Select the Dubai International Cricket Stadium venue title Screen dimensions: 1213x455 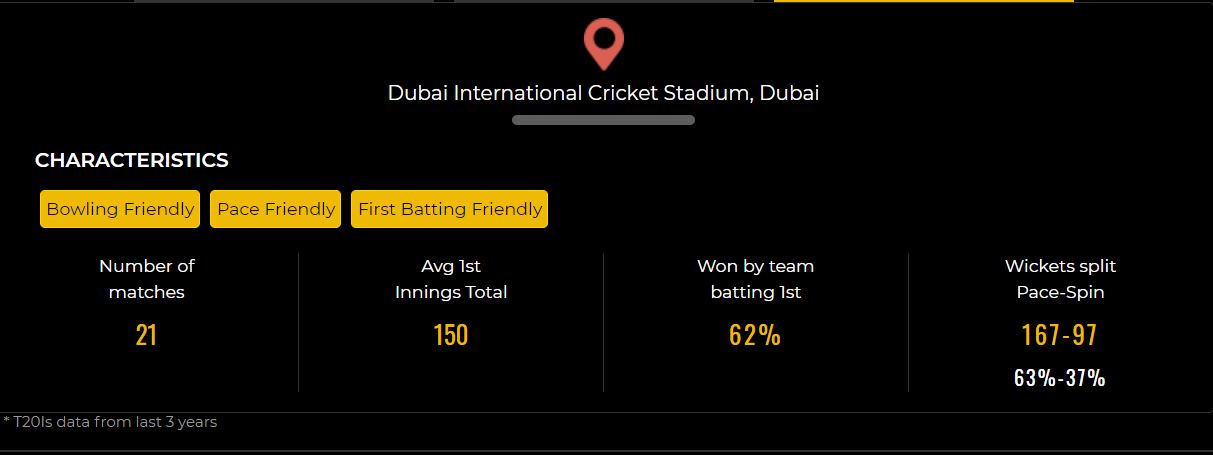(603, 93)
